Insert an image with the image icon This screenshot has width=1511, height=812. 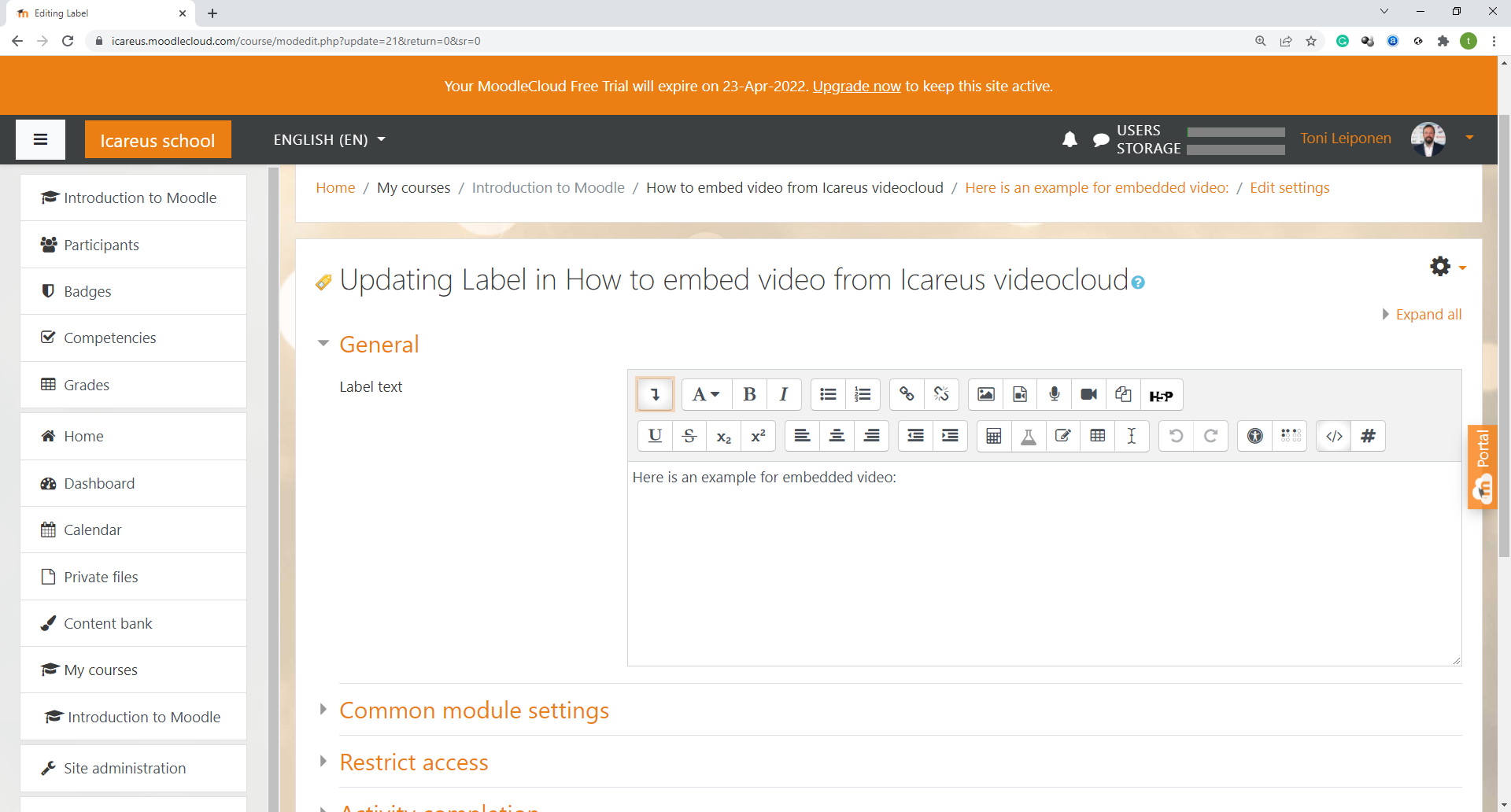(985, 395)
